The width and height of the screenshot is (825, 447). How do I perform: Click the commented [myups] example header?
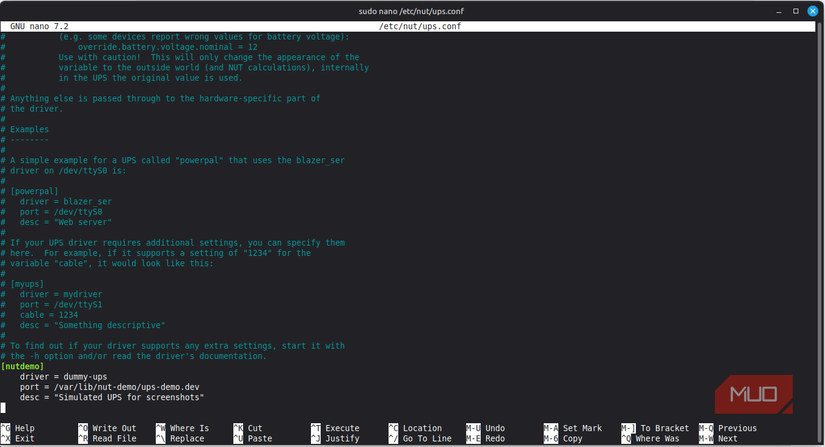click(23, 284)
